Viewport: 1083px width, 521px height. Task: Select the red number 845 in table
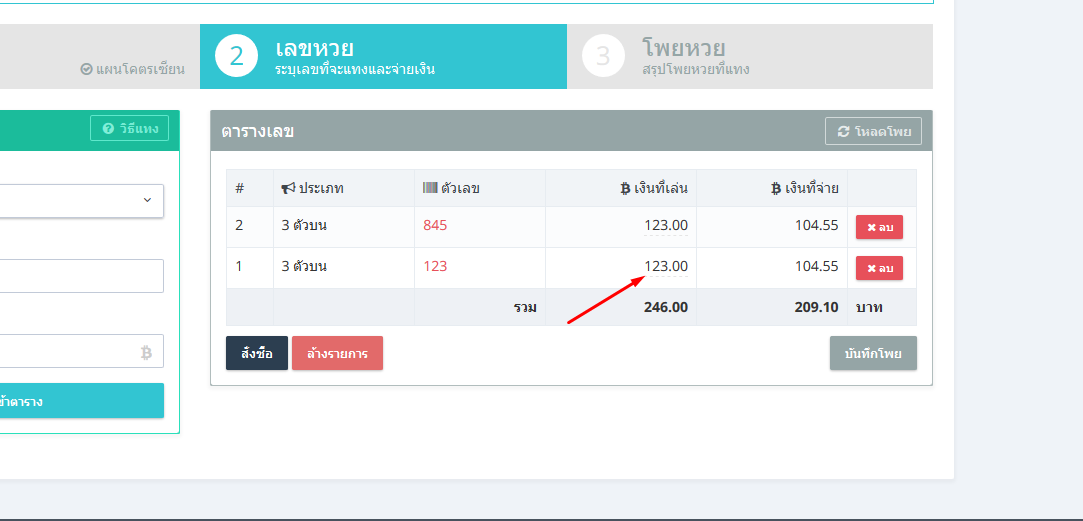(435, 226)
